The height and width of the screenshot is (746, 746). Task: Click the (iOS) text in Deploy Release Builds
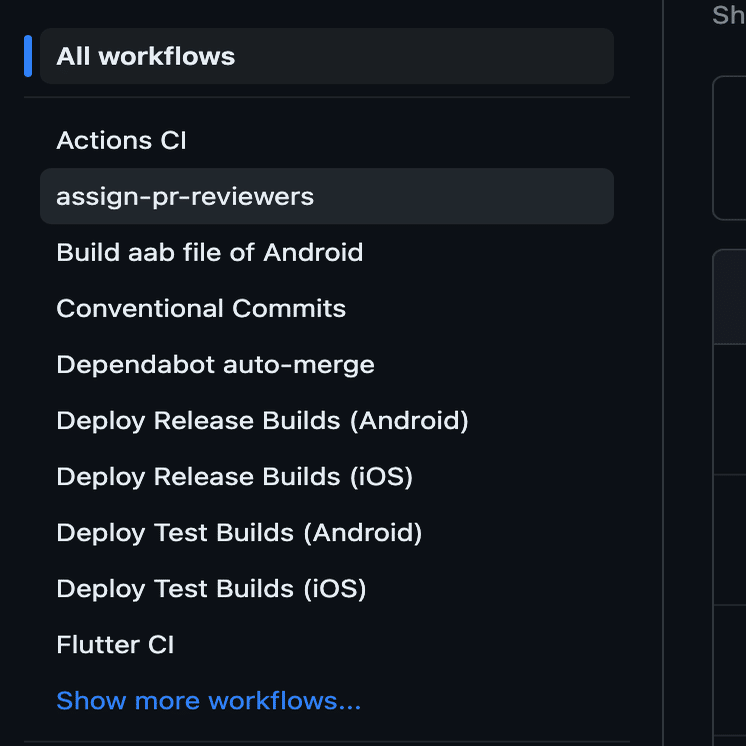point(382,477)
